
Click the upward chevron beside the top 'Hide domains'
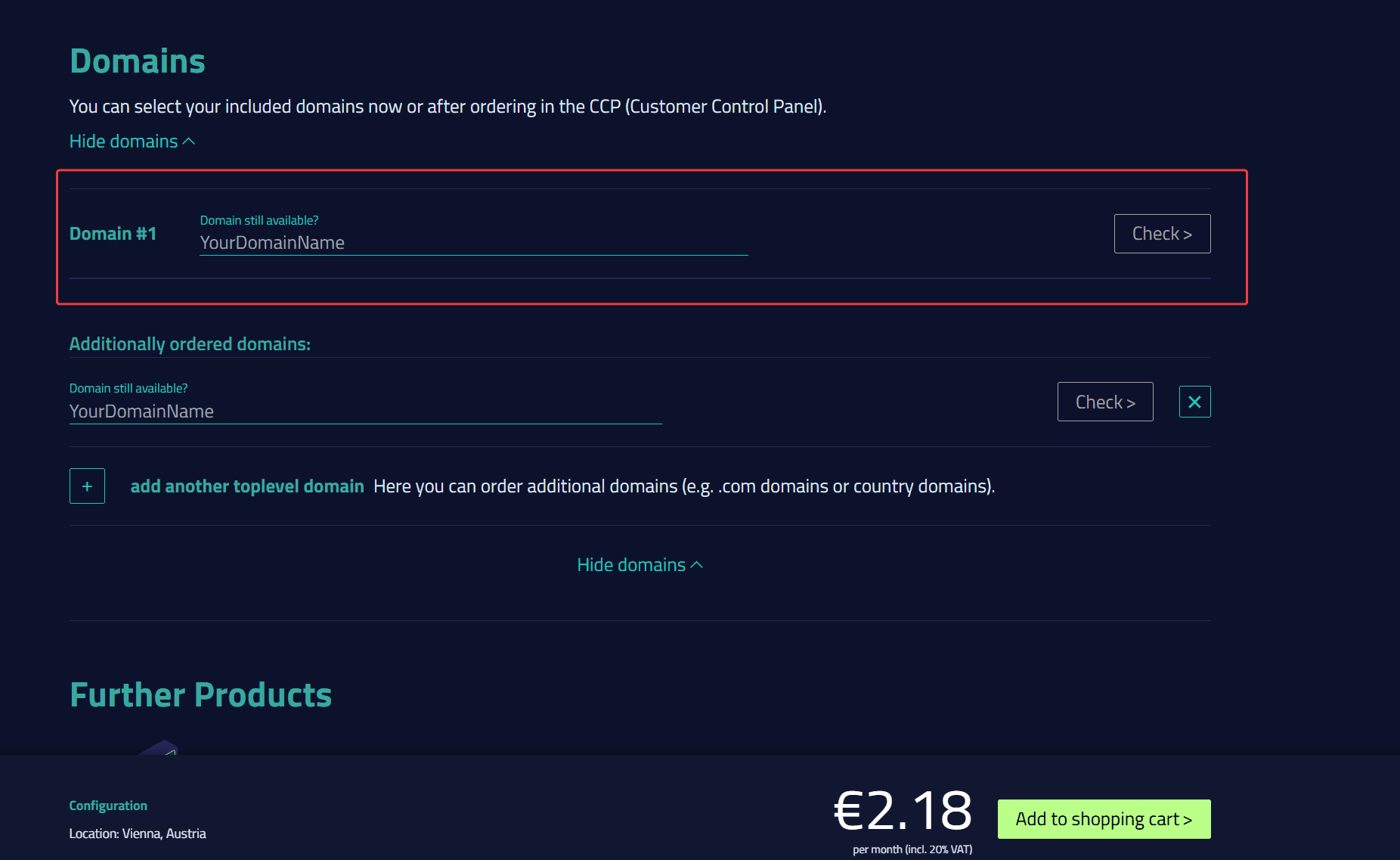coord(187,140)
